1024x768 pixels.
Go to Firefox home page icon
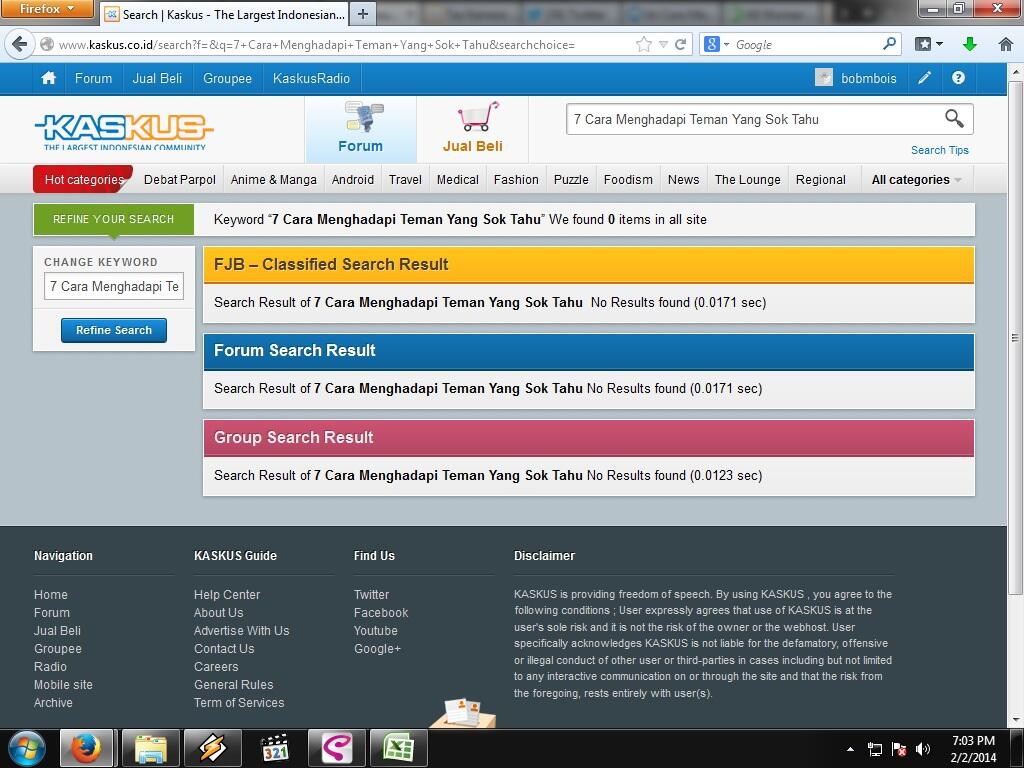click(1006, 44)
